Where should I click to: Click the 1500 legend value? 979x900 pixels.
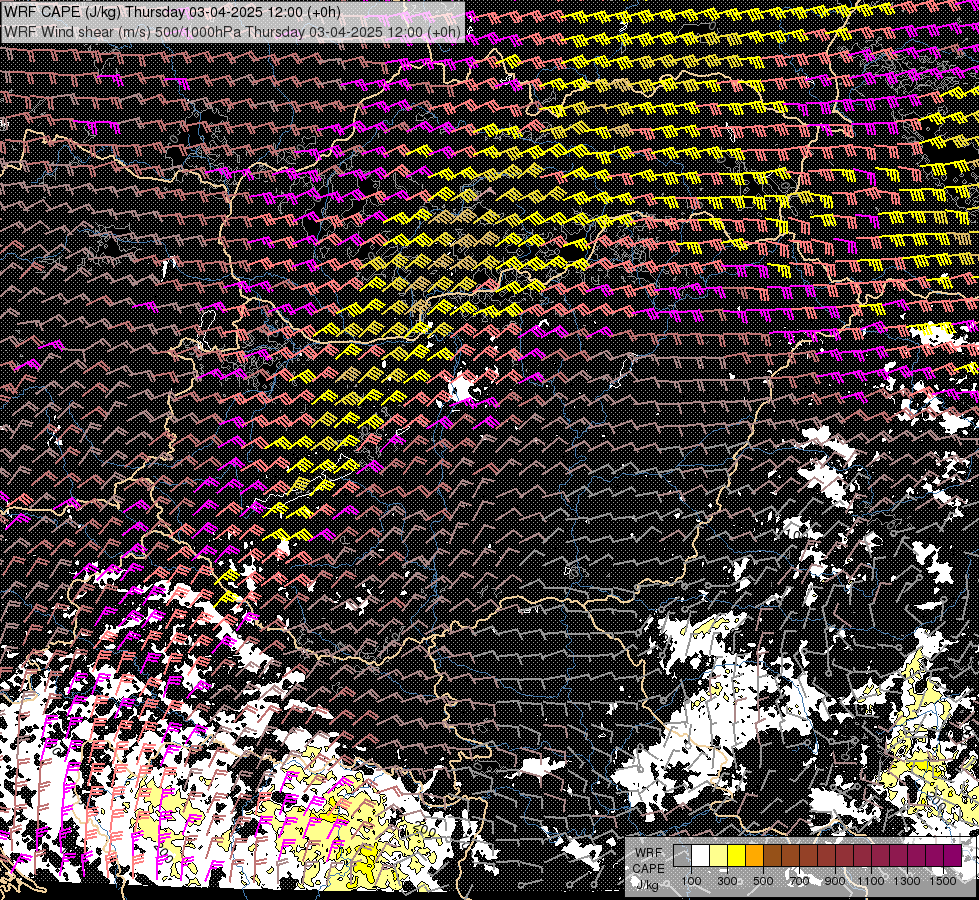point(943,881)
